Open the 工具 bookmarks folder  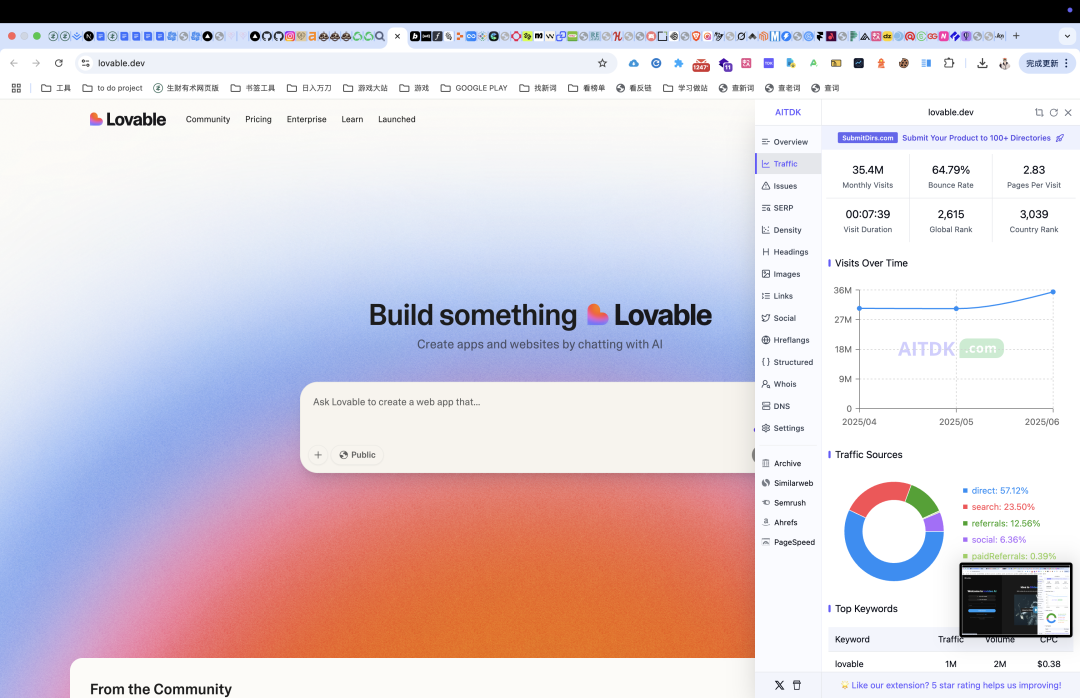(x=56, y=88)
